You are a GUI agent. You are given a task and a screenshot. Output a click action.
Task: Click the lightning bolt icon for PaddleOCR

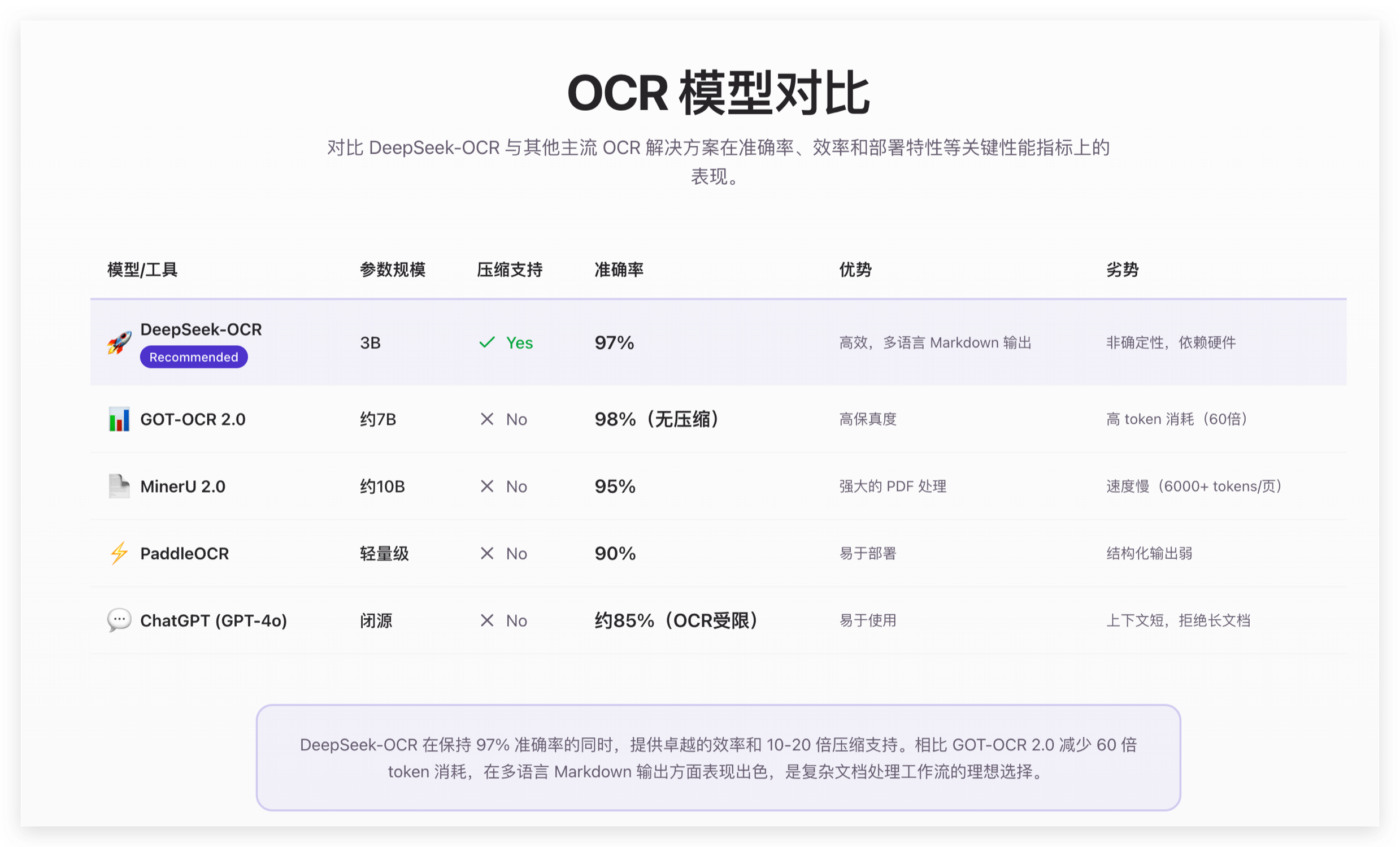[119, 553]
